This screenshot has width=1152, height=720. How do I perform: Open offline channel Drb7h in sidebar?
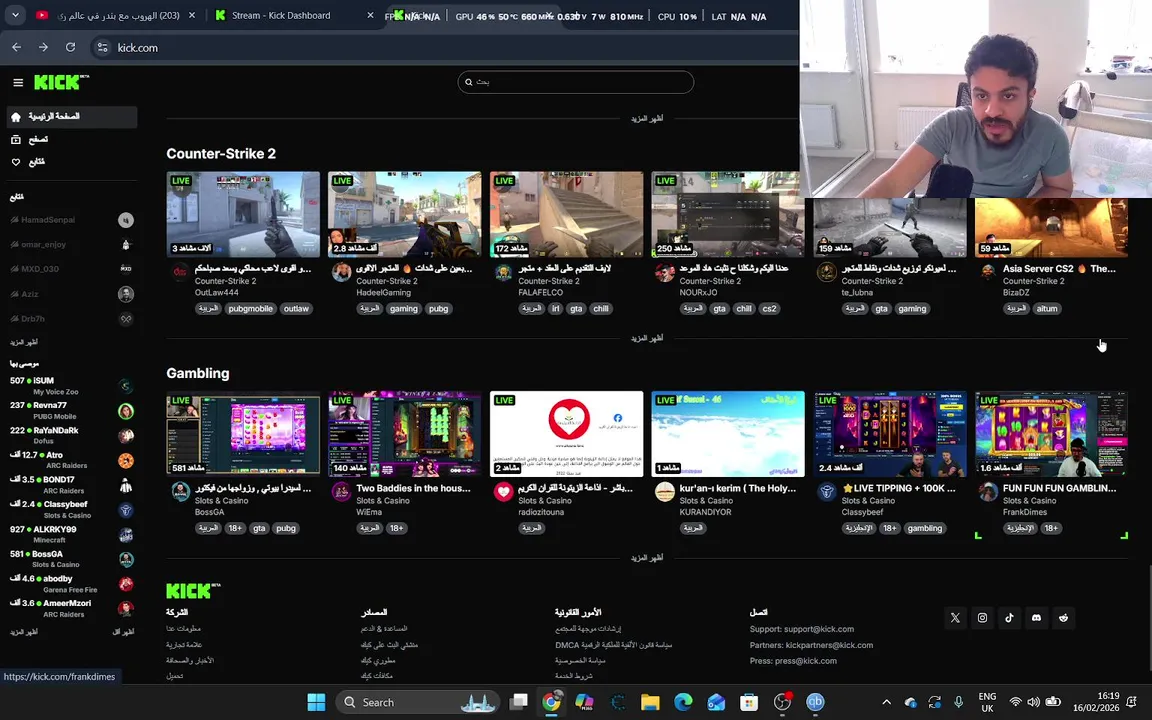tap(71, 319)
